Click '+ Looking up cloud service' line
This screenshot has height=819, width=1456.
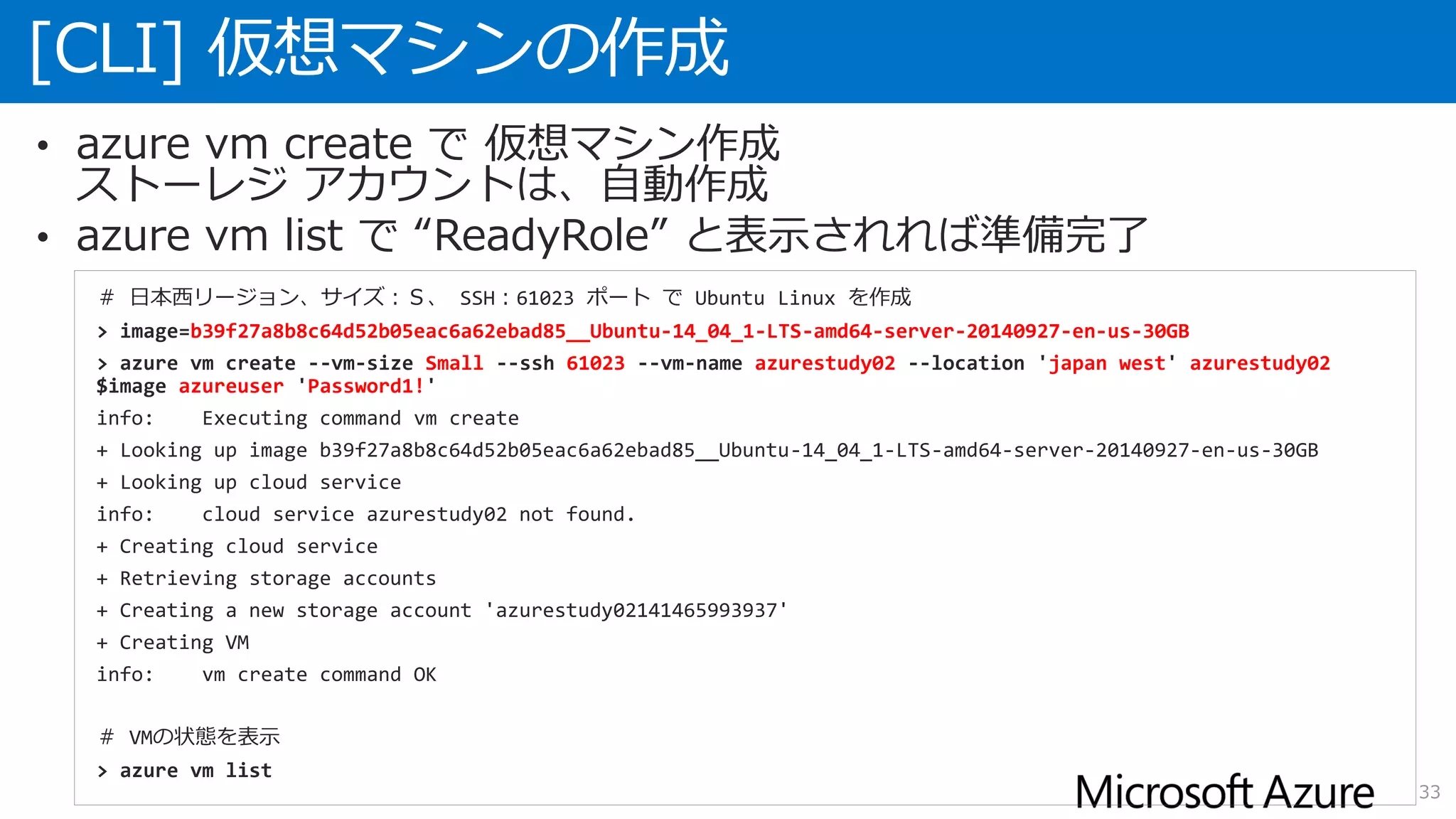[249, 482]
